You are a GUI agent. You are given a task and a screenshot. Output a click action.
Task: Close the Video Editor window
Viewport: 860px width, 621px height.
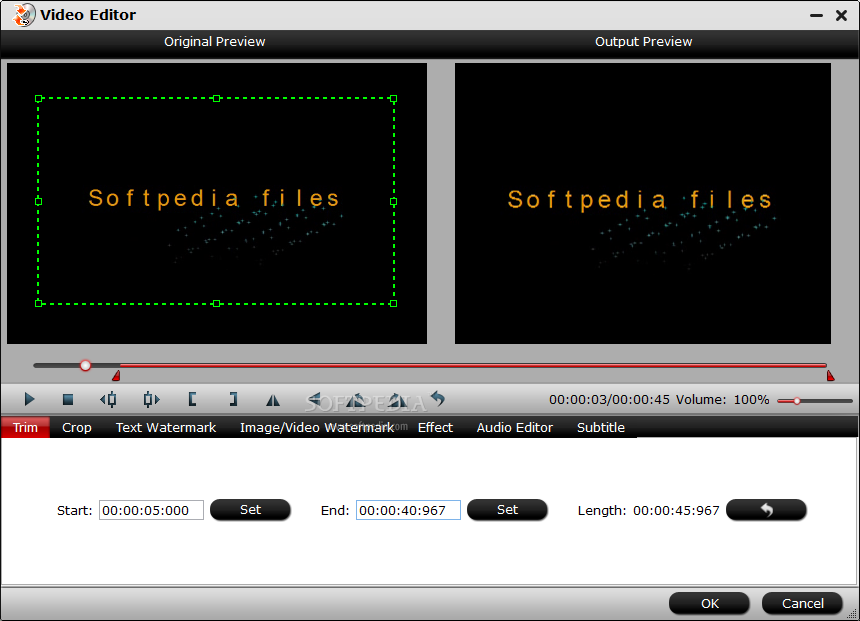(841, 15)
